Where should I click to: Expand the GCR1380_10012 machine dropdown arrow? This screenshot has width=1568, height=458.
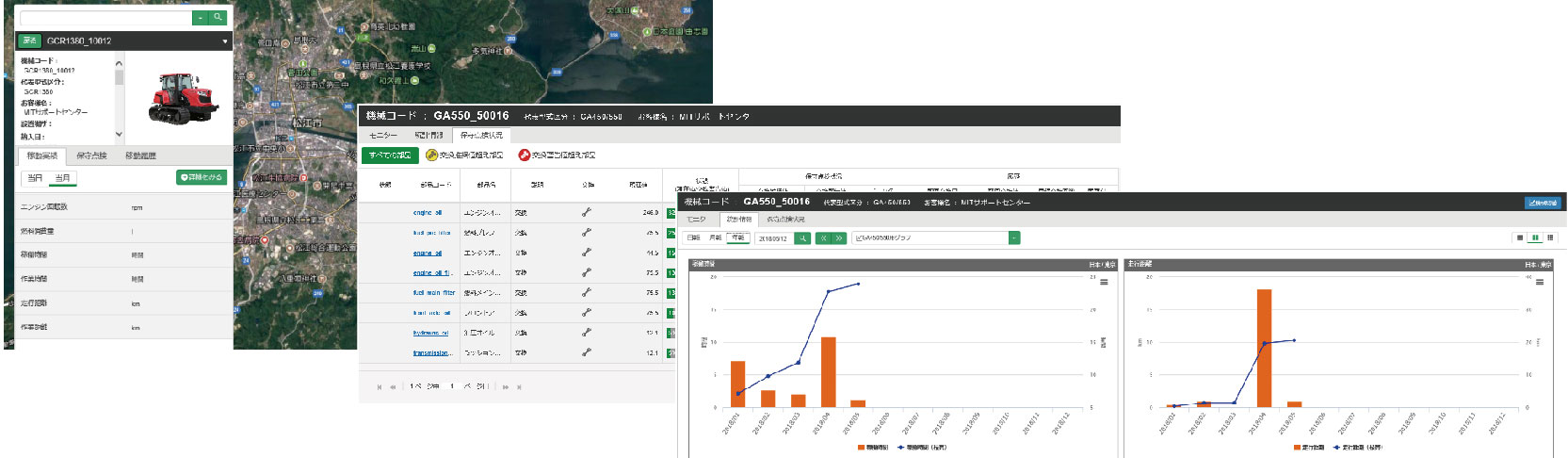224,41
